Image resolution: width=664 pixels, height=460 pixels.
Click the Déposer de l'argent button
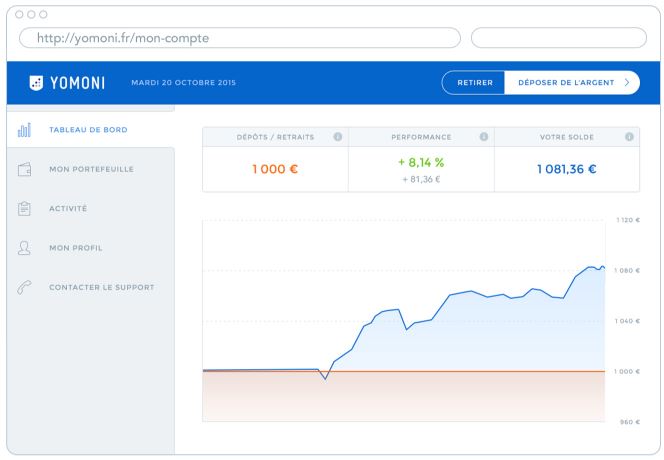tap(572, 83)
